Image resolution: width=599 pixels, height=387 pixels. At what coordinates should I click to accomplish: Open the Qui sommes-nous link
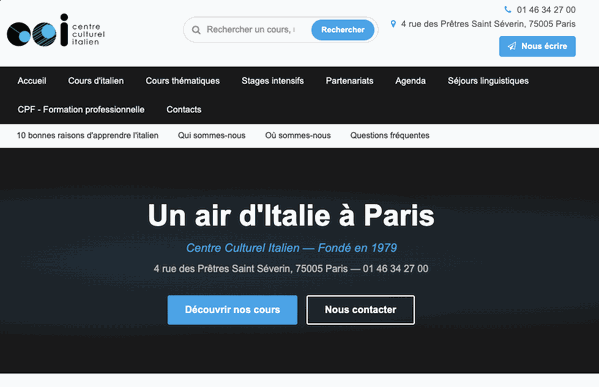[212, 136]
